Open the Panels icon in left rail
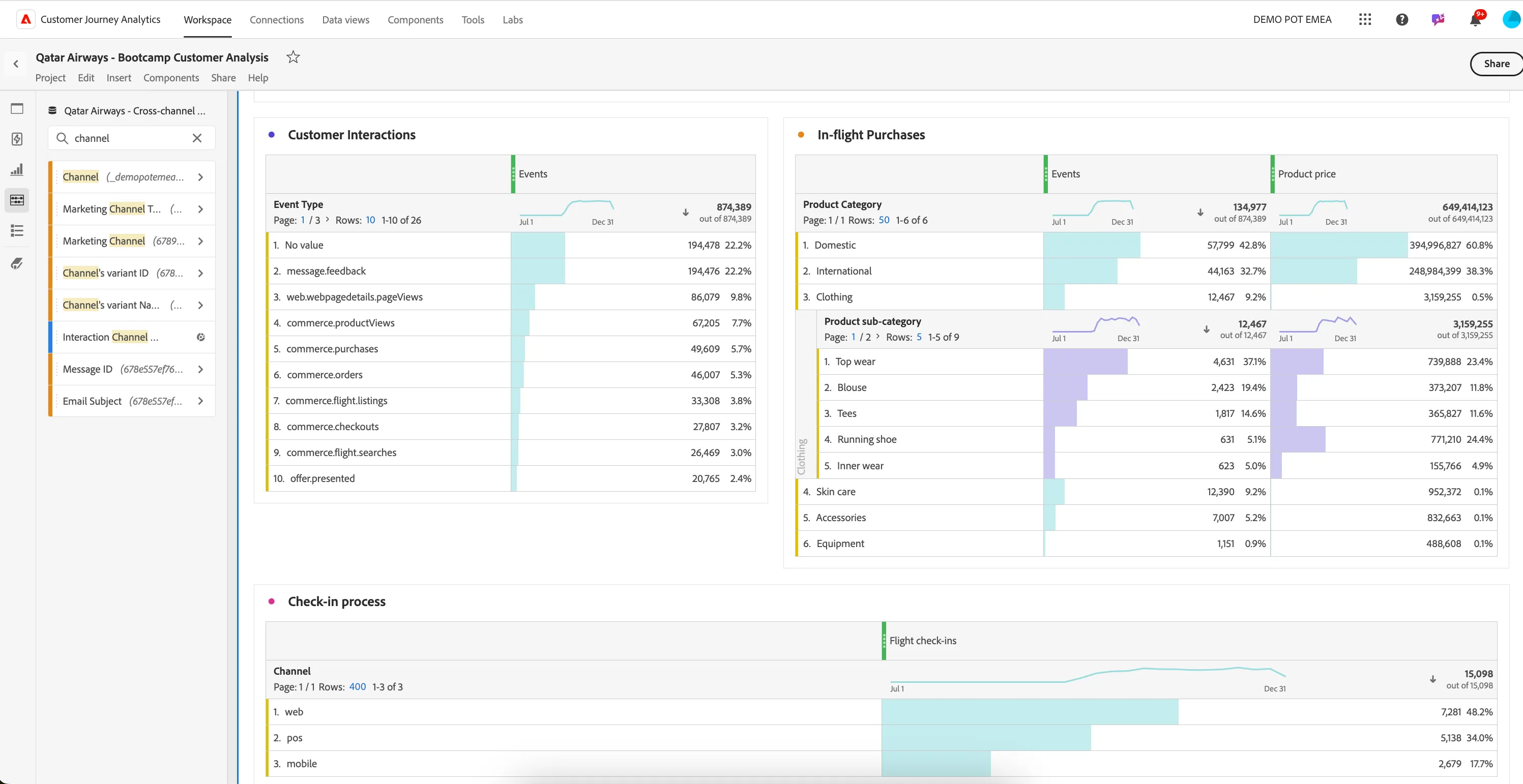The image size is (1523, 784). (x=17, y=109)
